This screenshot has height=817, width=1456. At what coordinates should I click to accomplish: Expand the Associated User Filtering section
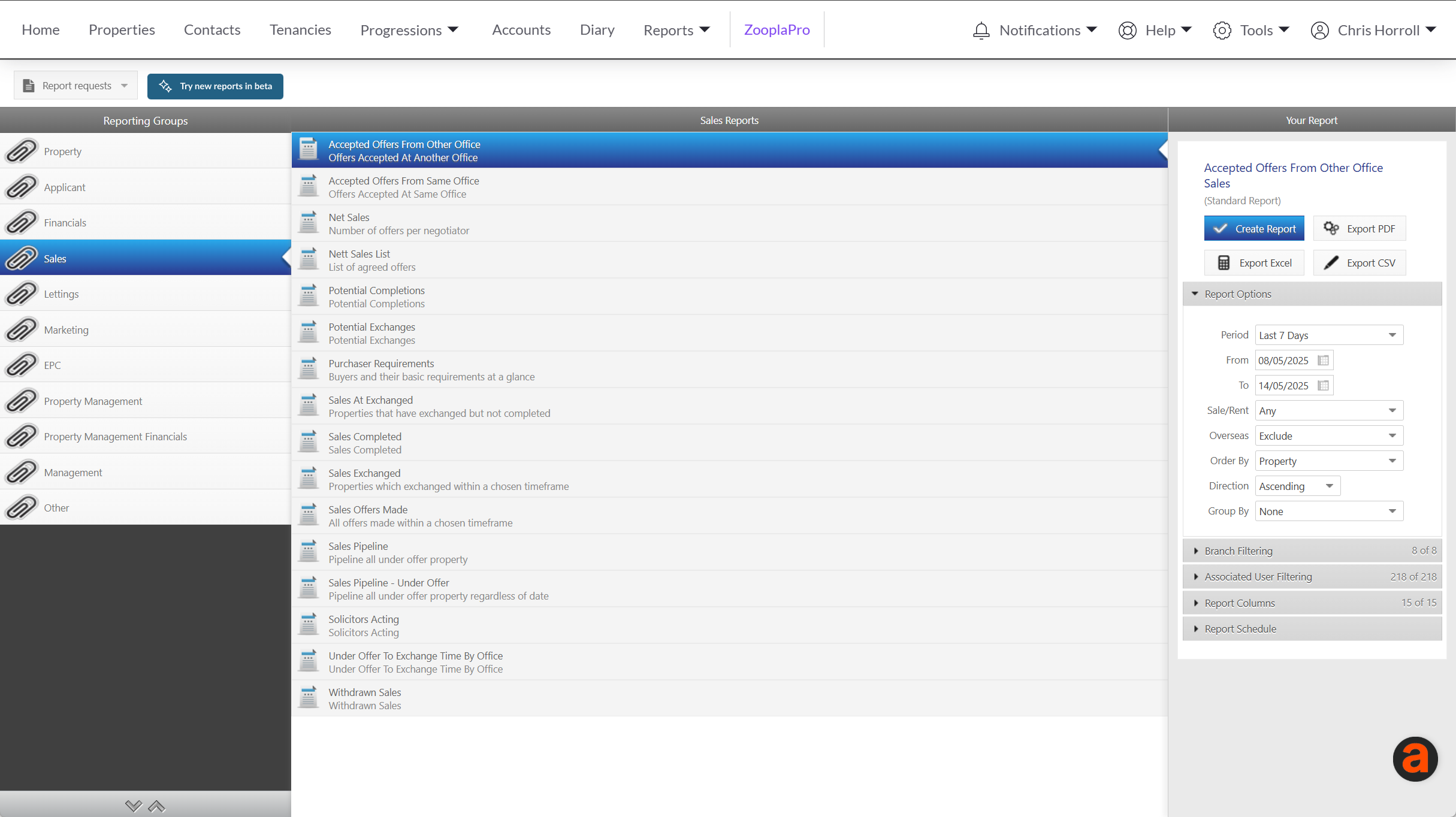pos(1312,577)
